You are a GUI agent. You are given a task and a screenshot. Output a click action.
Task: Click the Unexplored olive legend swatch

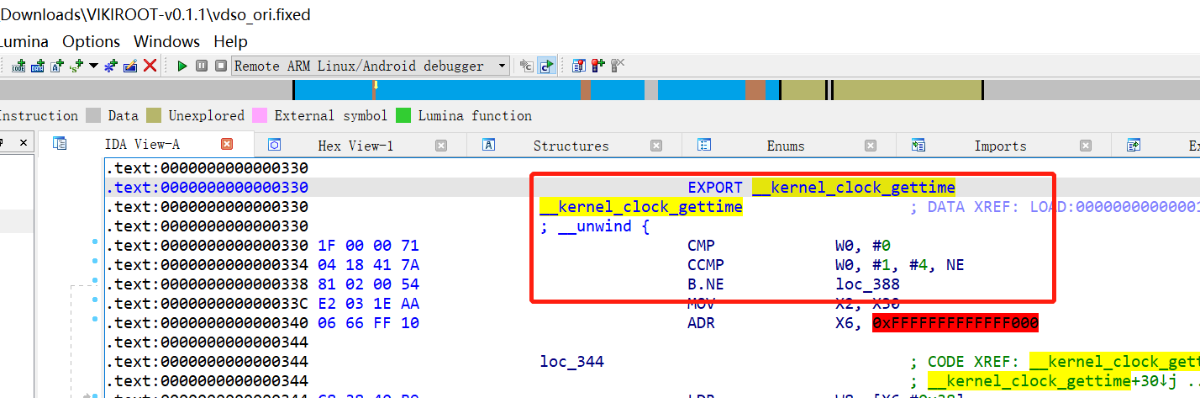coord(154,116)
